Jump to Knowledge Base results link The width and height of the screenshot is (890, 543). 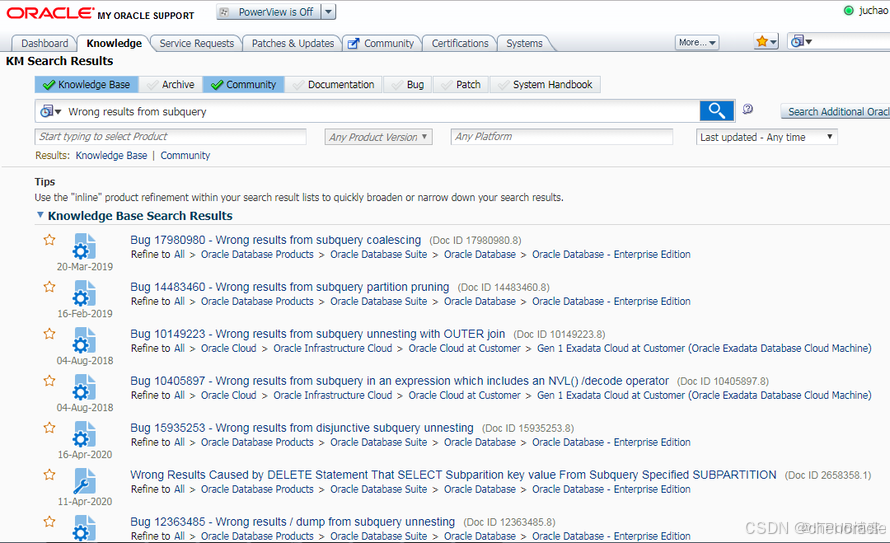pyautogui.click(x=111, y=155)
